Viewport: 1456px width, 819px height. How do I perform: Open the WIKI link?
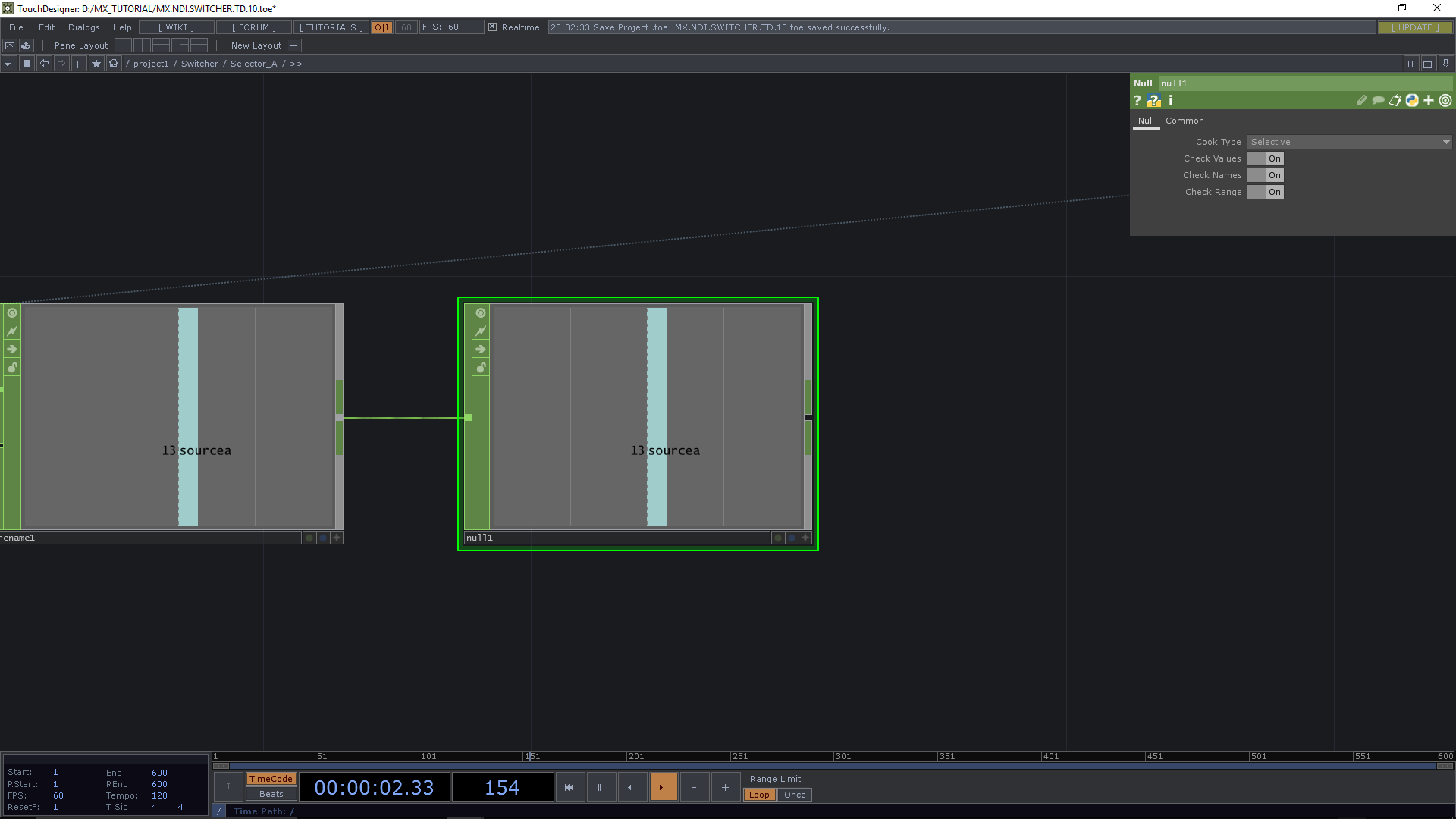click(176, 27)
